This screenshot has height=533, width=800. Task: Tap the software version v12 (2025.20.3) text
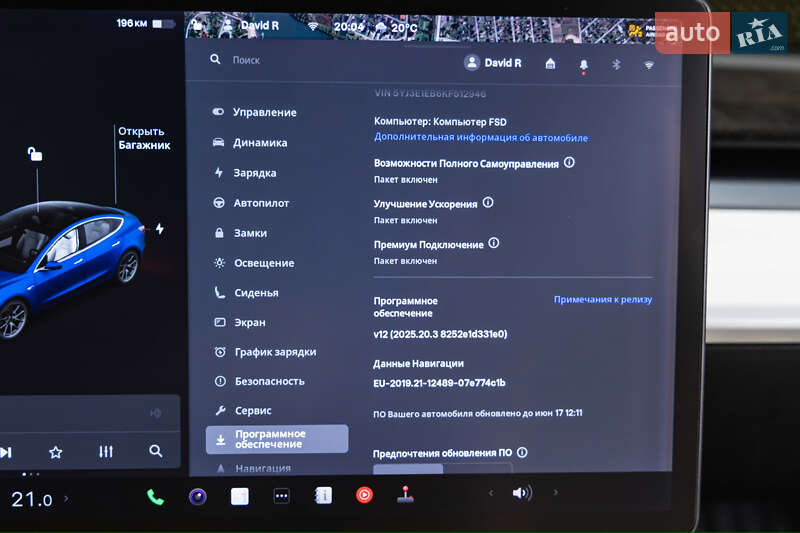point(440,334)
